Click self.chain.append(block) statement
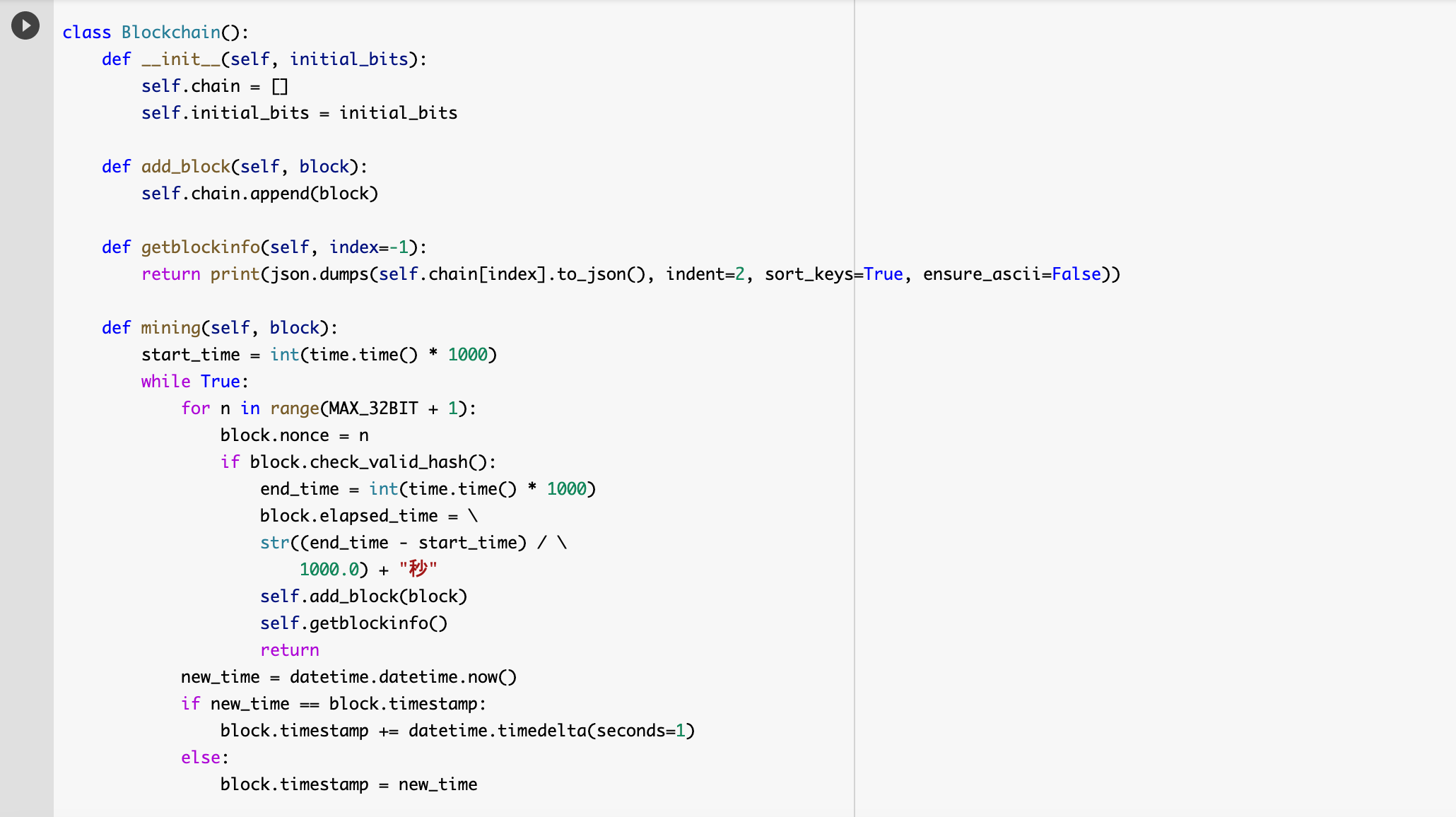Image resolution: width=1456 pixels, height=817 pixels. pyautogui.click(x=259, y=194)
